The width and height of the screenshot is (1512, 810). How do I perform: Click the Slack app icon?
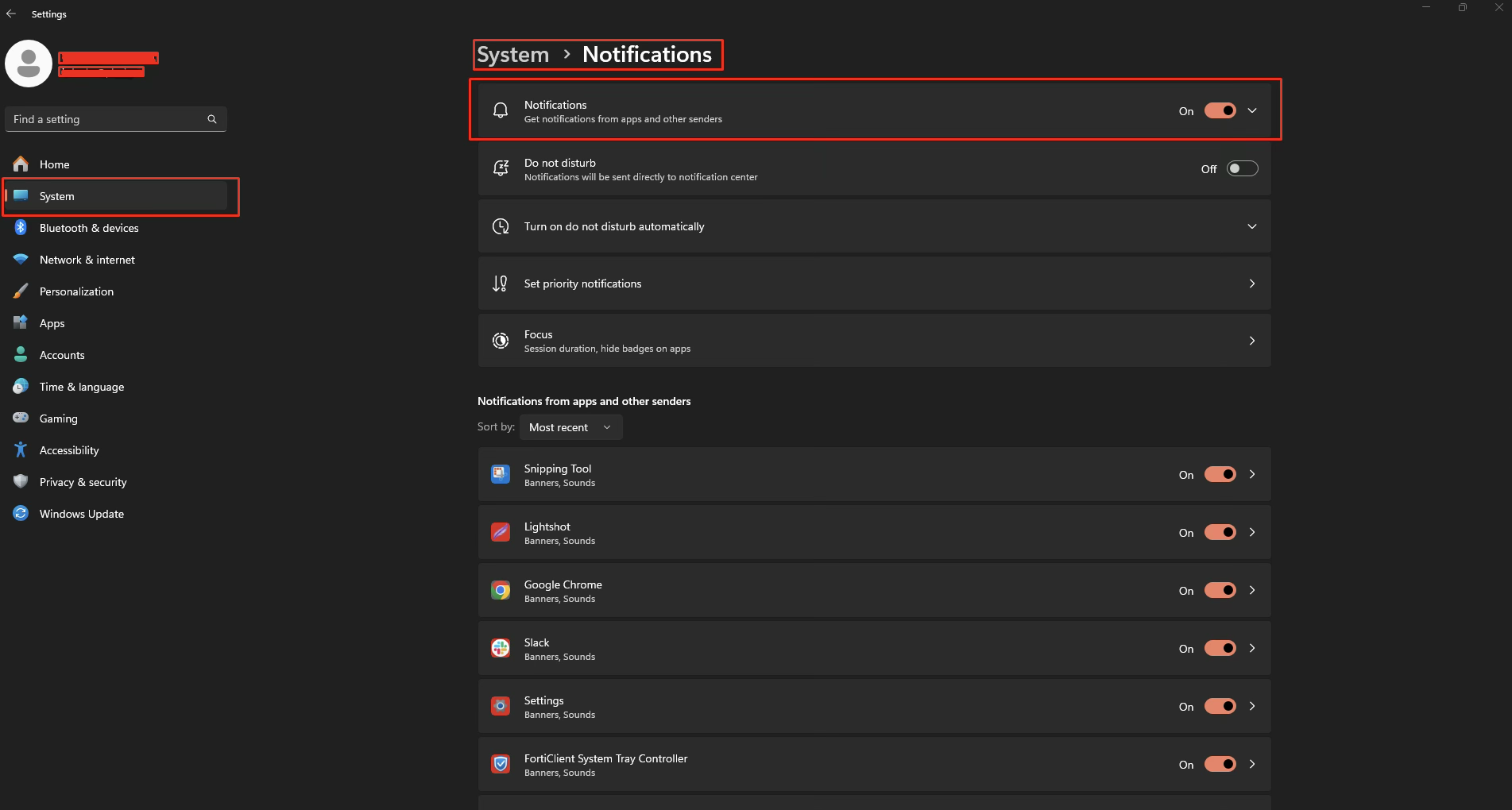pyautogui.click(x=501, y=649)
